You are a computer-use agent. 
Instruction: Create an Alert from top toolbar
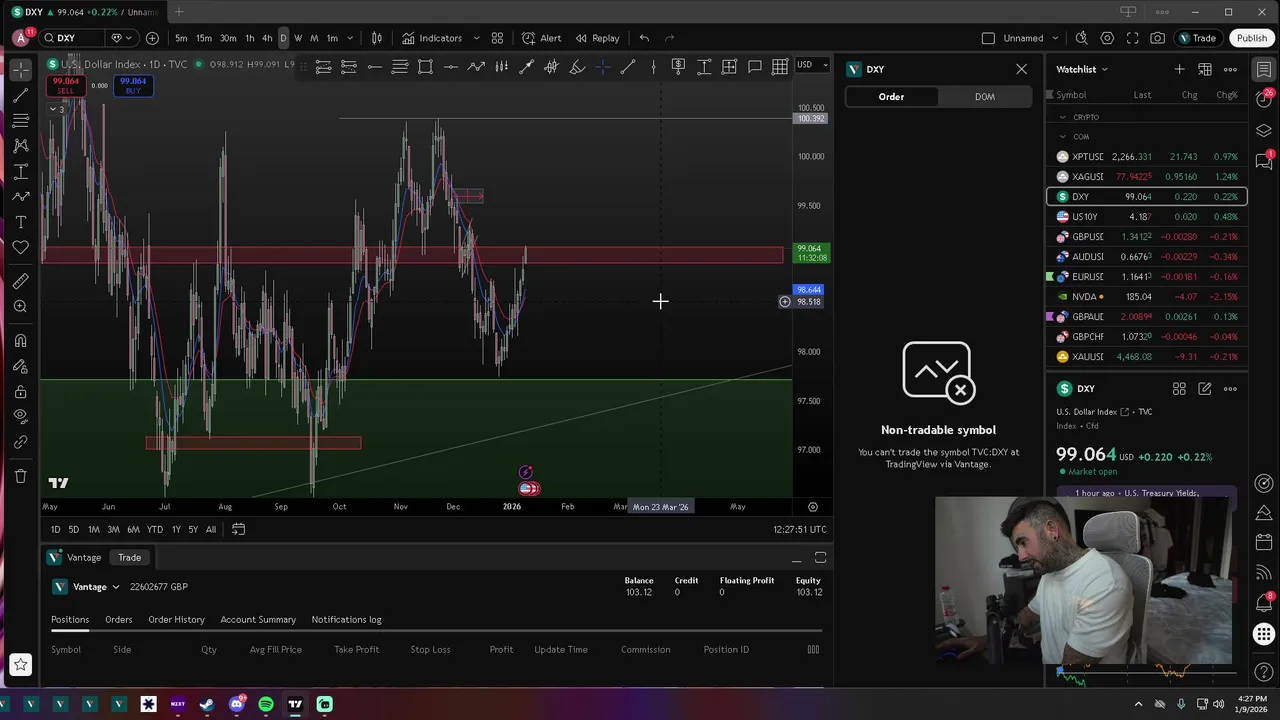click(x=541, y=38)
